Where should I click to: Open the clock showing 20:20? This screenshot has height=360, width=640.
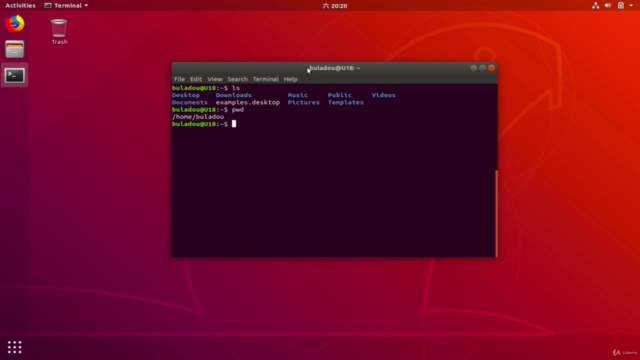pos(335,6)
